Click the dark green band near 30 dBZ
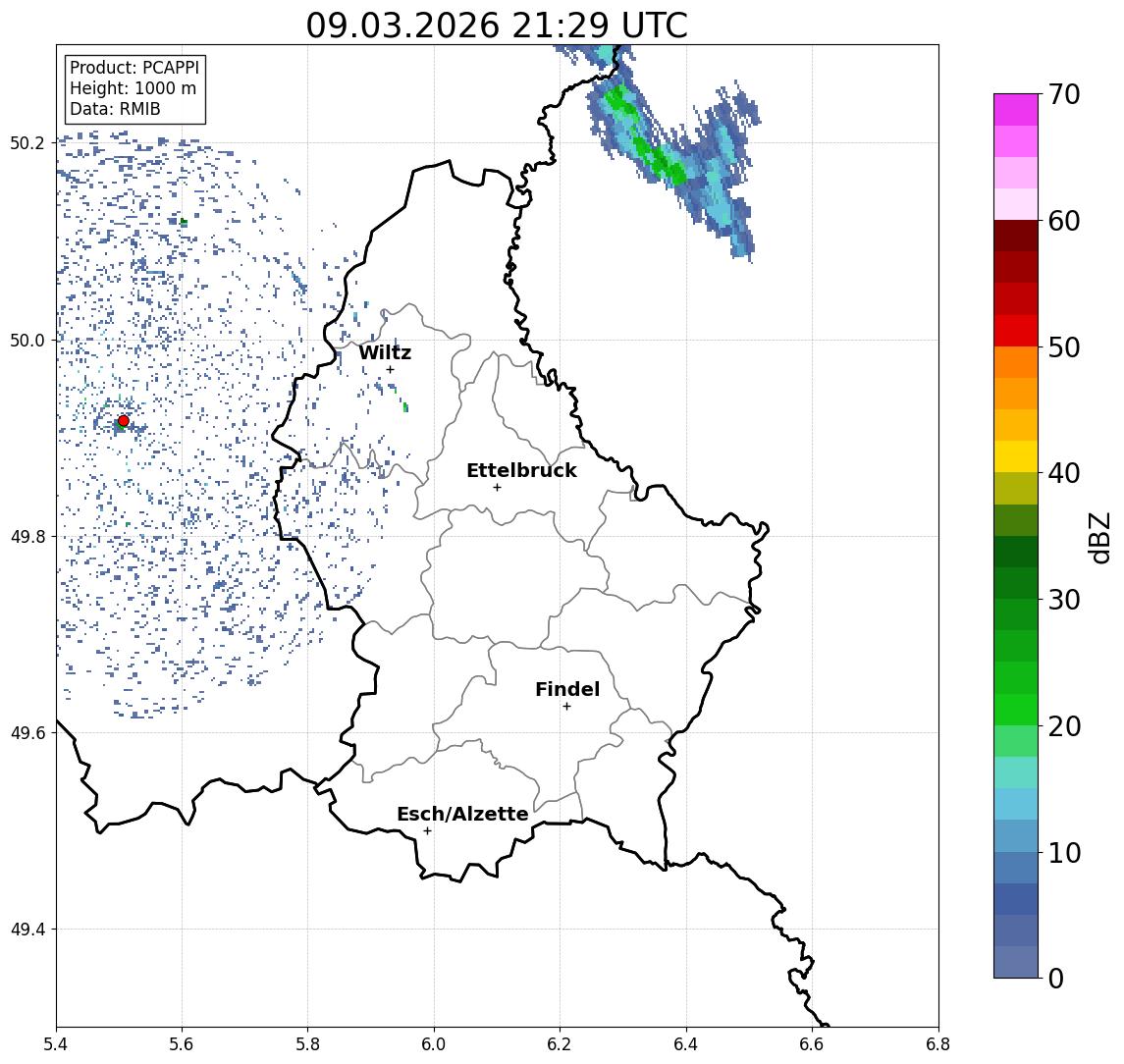Viewport: 1124px width, 1064px height. point(1016,583)
